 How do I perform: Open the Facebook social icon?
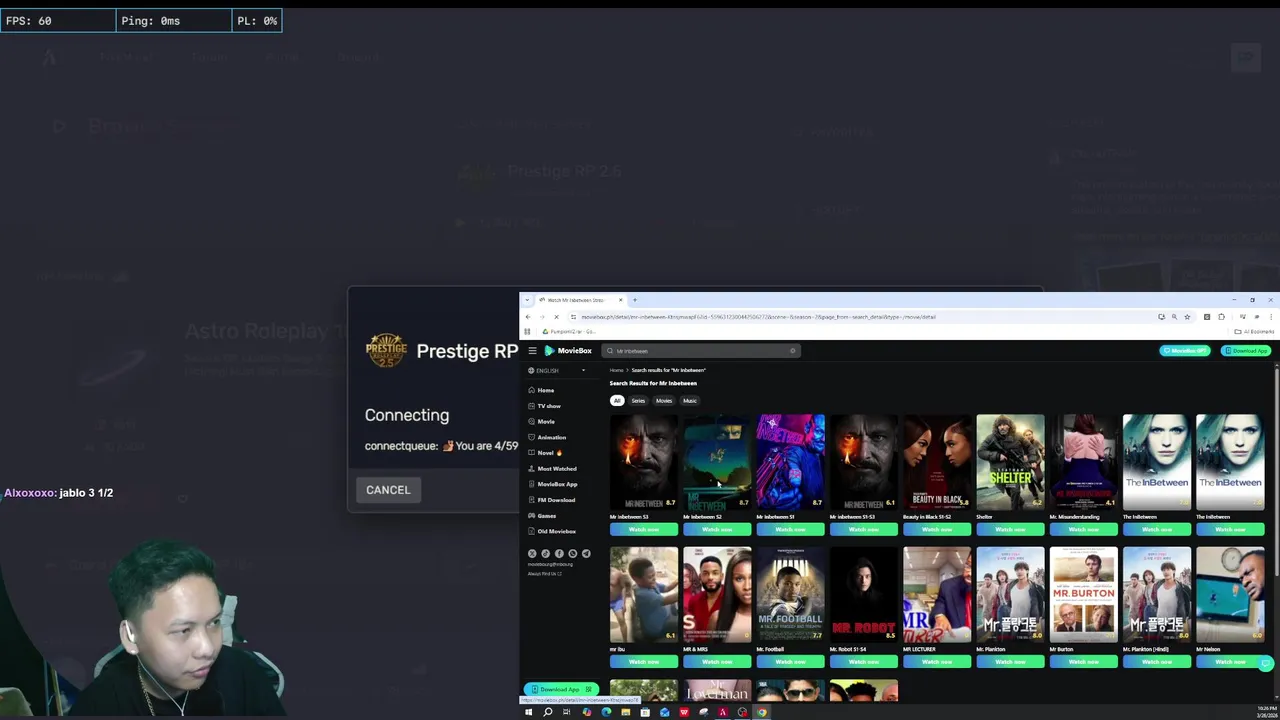(x=559, y=553)
